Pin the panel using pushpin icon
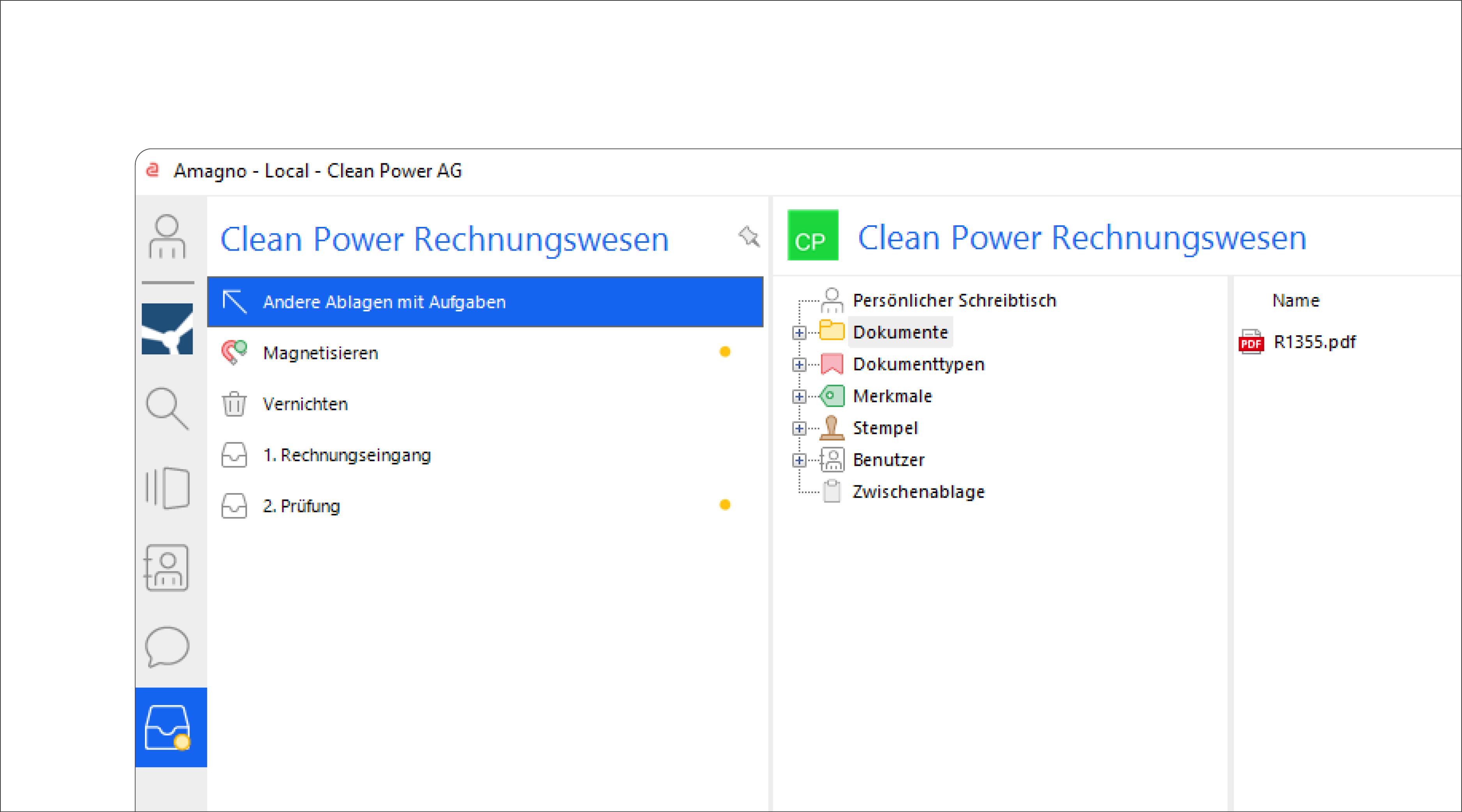 point(749,237)
